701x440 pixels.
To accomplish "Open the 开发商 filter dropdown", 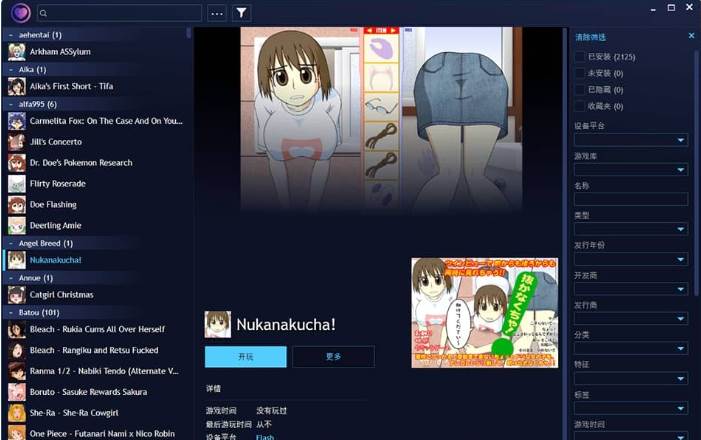I will [x=631, y=289].
